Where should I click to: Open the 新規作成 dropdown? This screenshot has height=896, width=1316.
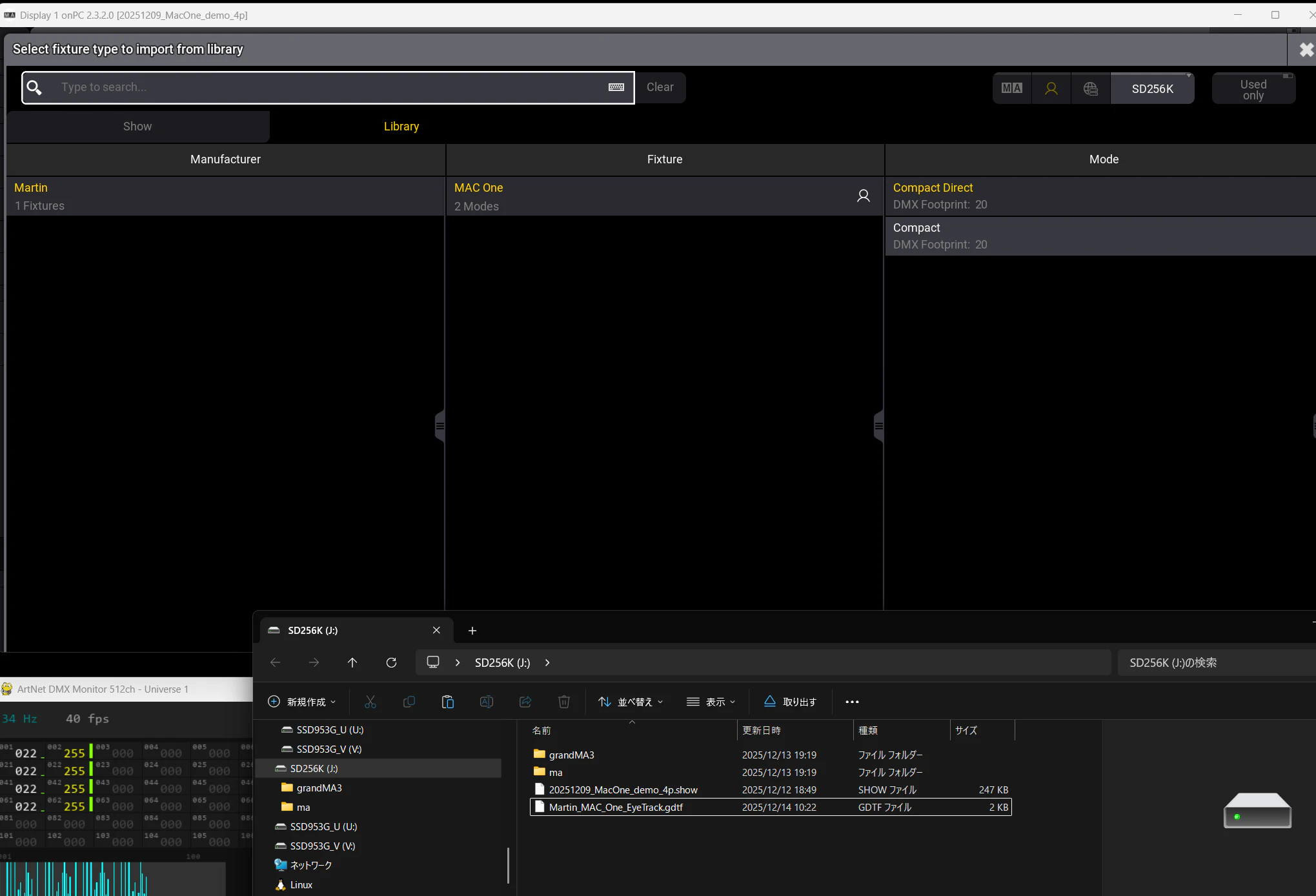pyautogui.click(x=302, y=702)
